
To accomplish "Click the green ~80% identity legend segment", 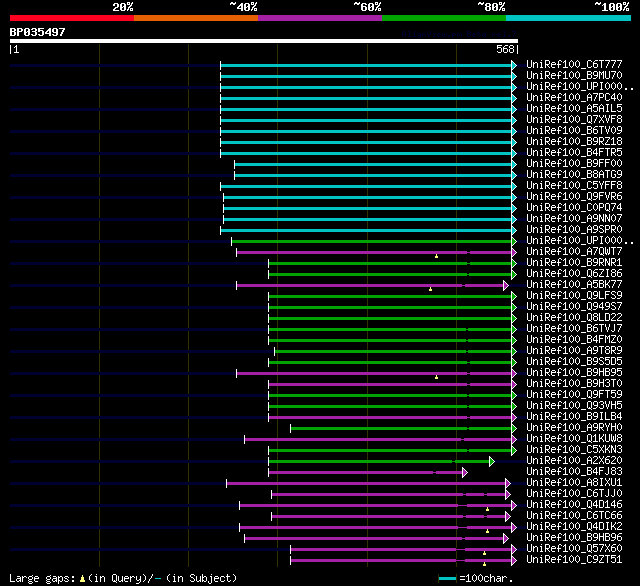I will [x=444, y=18].
